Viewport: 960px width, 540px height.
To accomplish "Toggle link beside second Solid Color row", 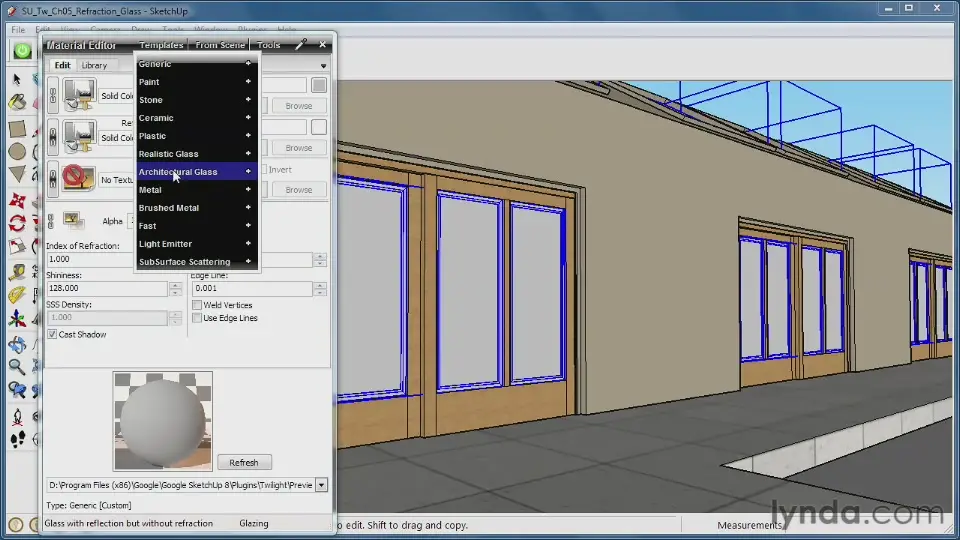I will tap(53, 137).
